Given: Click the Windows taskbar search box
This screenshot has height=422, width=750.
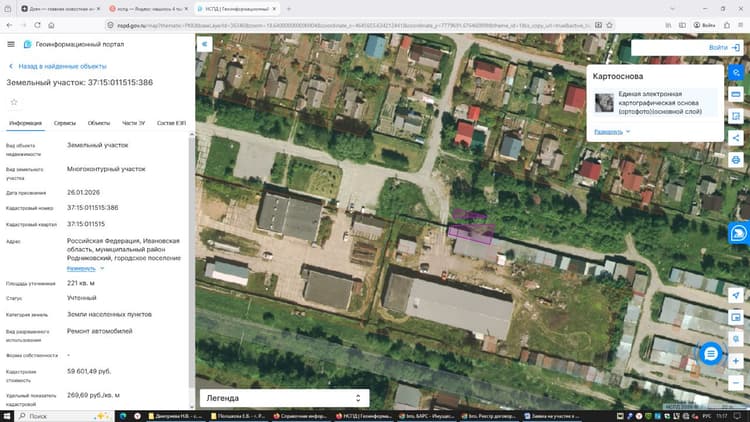Looking at the screenshot, I should 65,416.
